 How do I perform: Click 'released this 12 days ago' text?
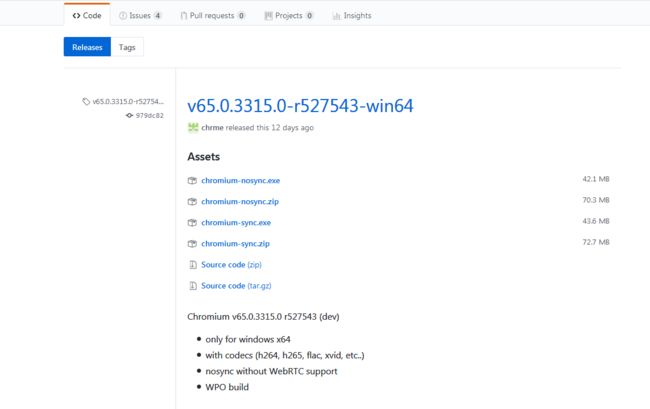click(x=269, y=128)
